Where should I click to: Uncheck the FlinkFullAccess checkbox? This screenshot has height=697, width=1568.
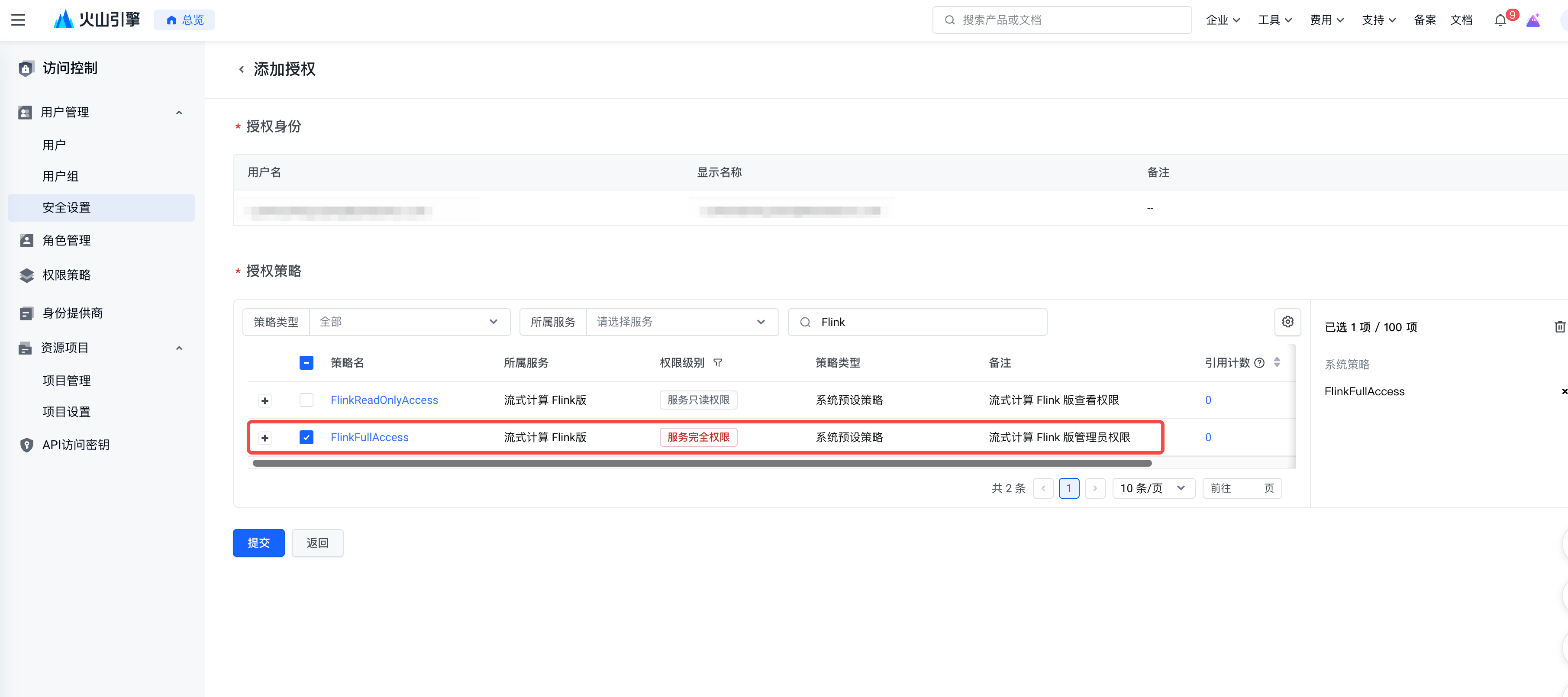pyautogui.click(x=306, y=437)
